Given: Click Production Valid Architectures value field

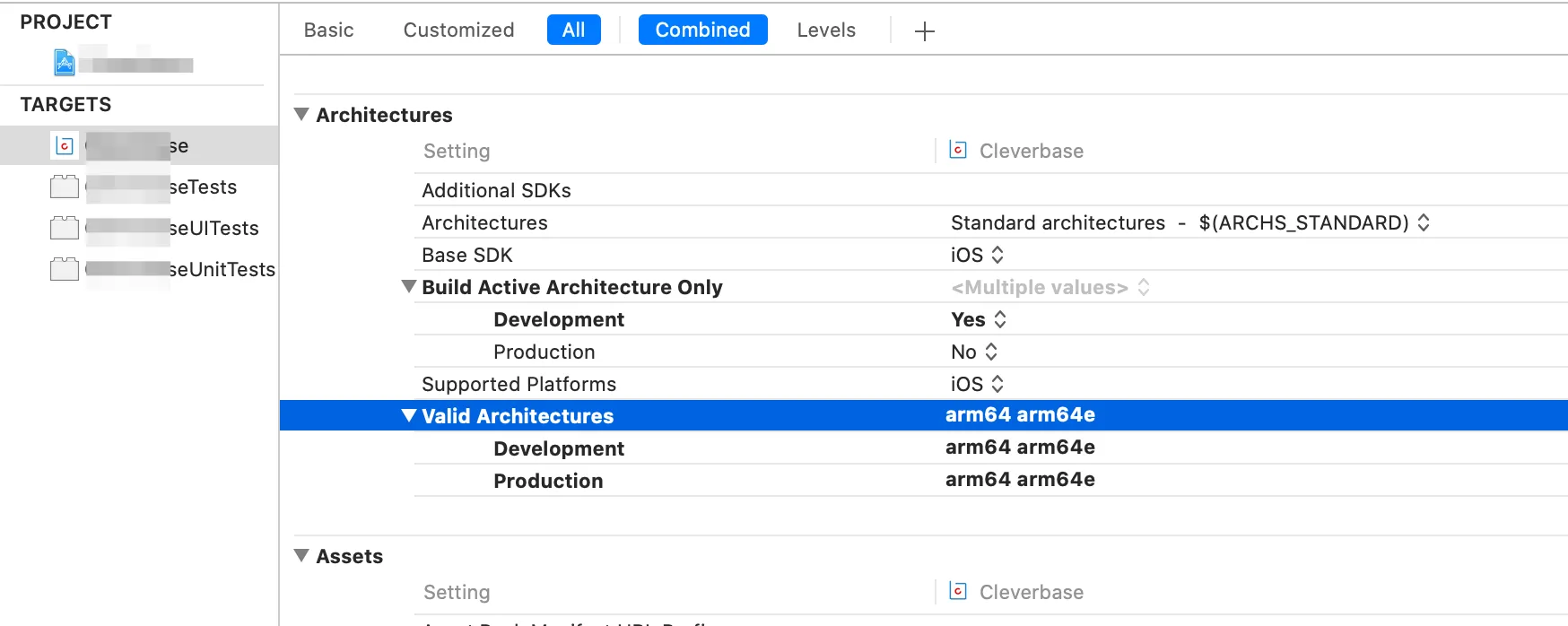Looking at the screenshot, I should (x=1020, y=480).
